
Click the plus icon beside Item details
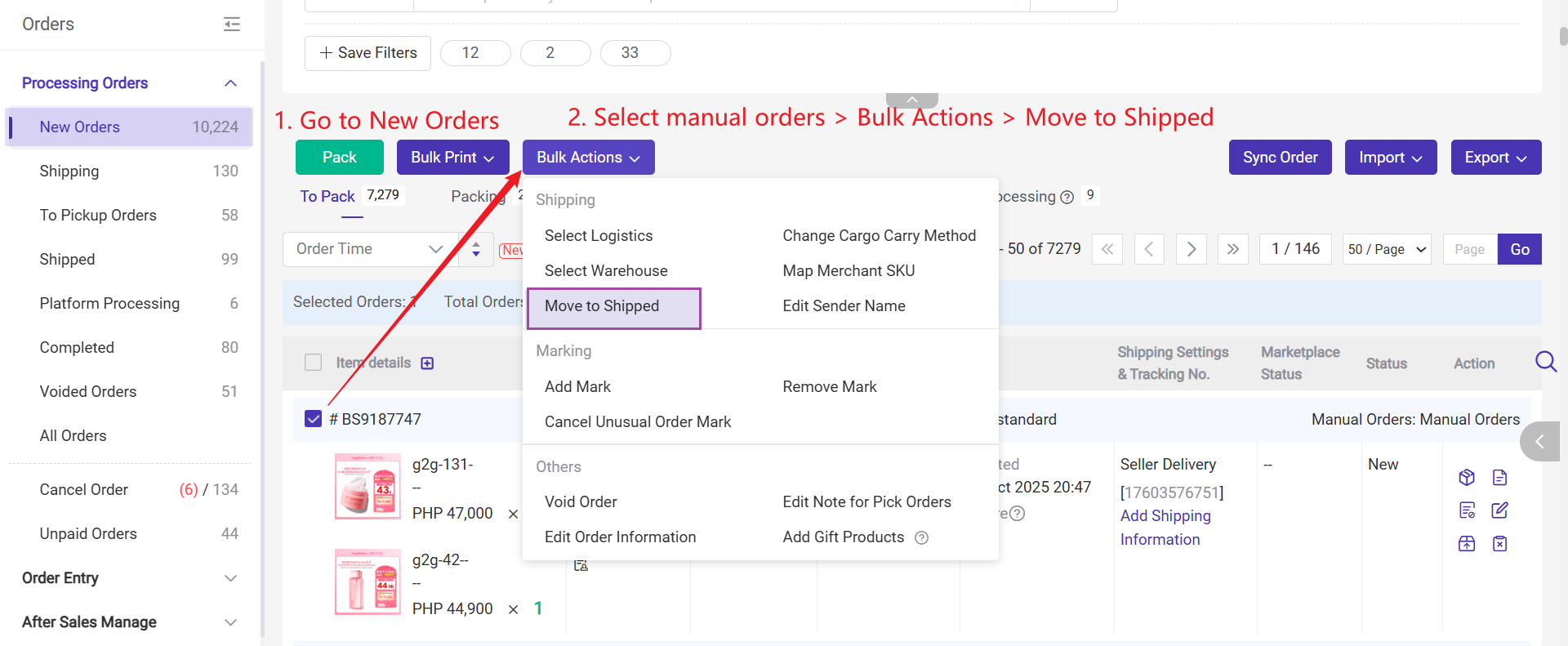pos(427,363)
